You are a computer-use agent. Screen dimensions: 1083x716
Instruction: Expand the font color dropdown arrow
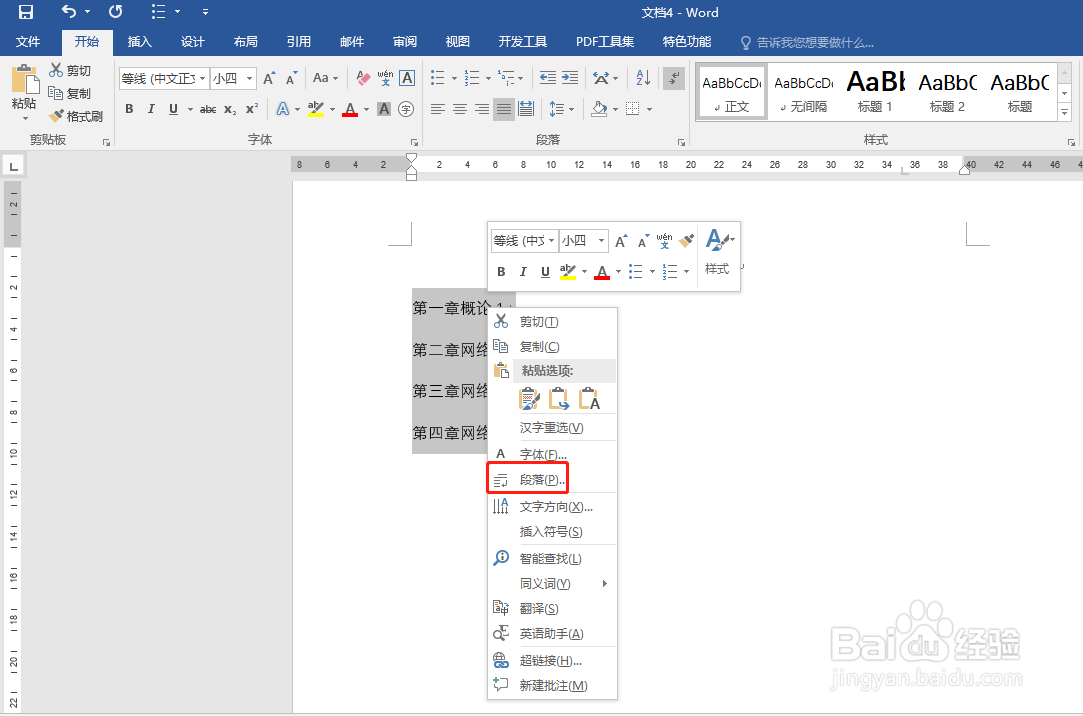pyautogui.click(x=364, y=109)
